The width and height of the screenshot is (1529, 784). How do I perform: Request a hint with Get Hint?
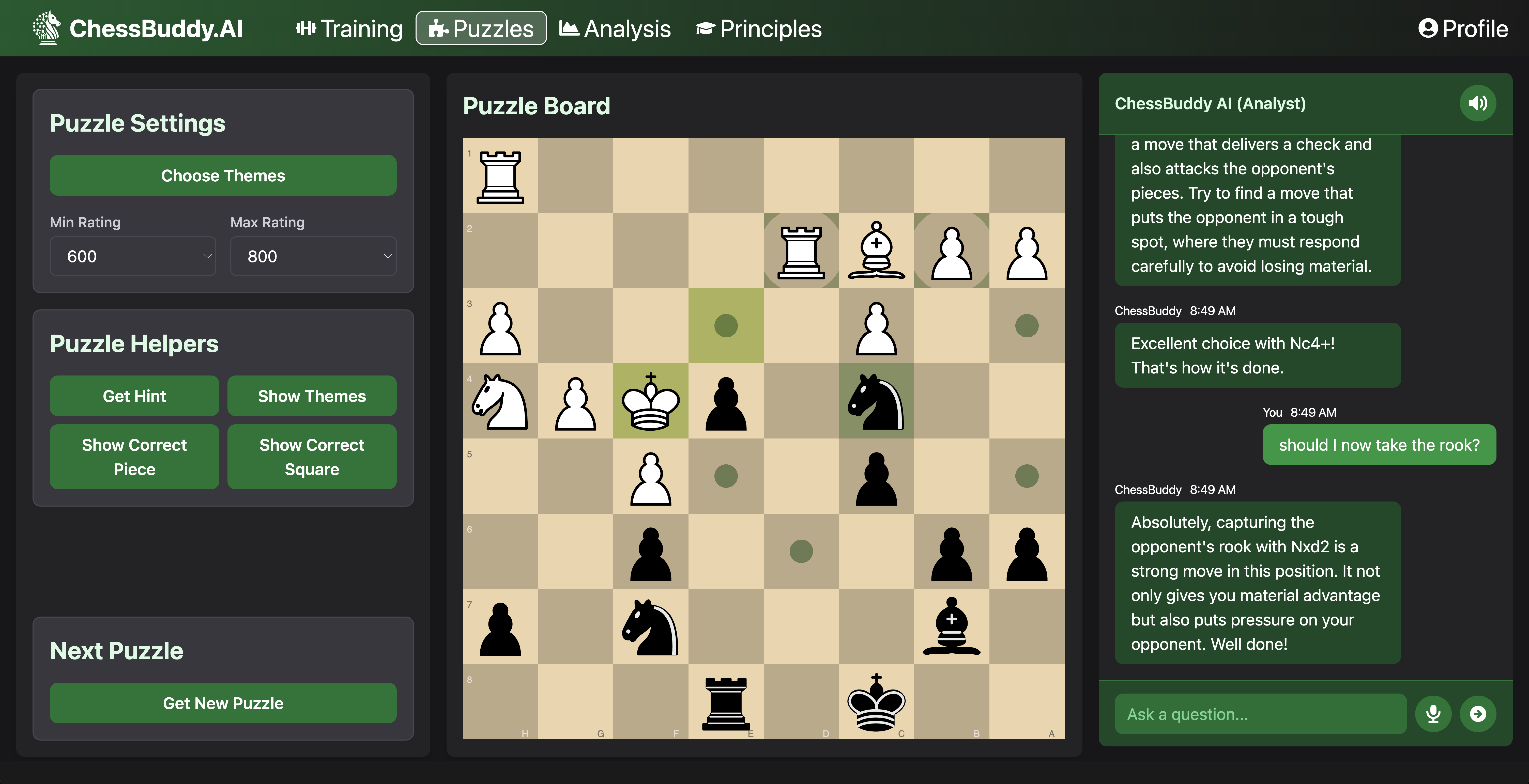tap(134, 396)
